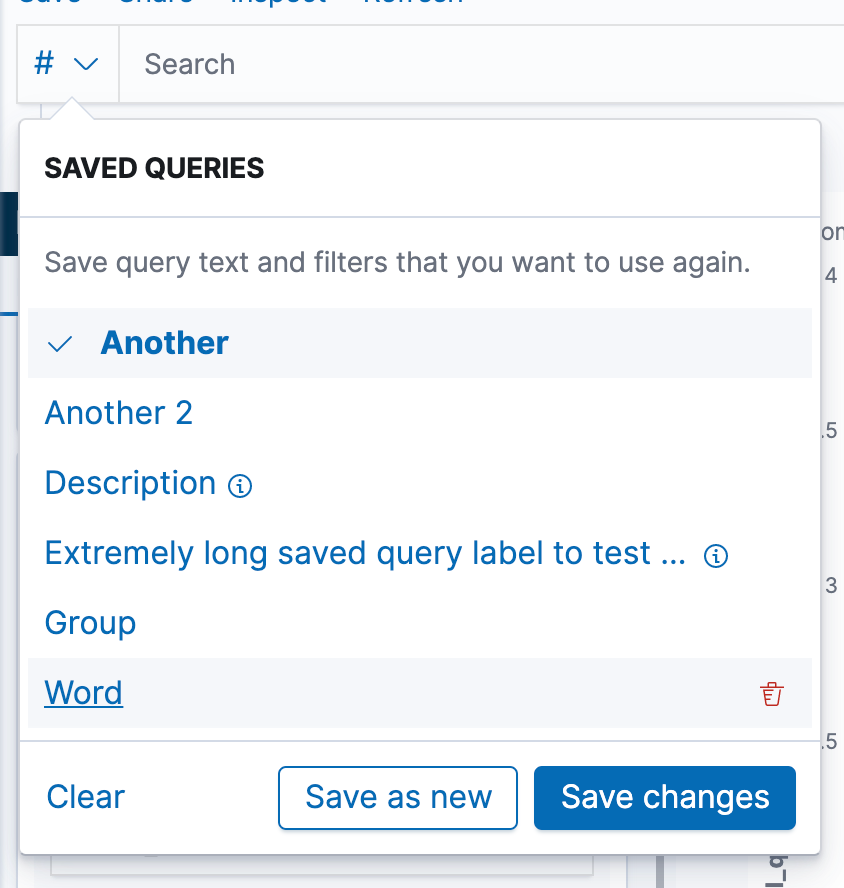Viewport: 844px width, 888px height.
Task: Delete the Word saved query with trash icon
Action: click(771, 694)
